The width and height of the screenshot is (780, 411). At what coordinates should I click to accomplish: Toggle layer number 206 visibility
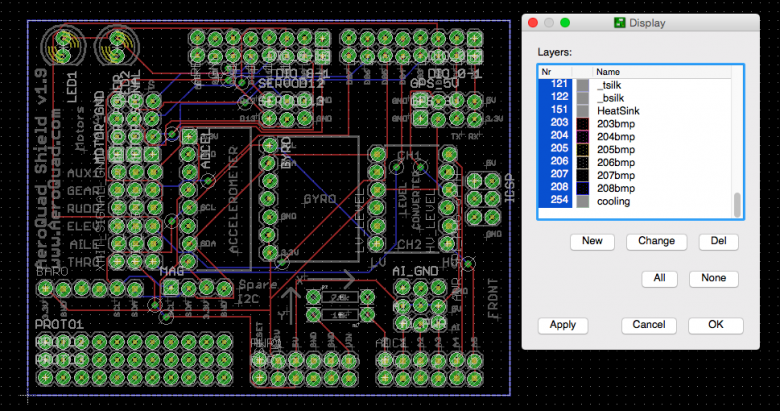pos(558,161)
